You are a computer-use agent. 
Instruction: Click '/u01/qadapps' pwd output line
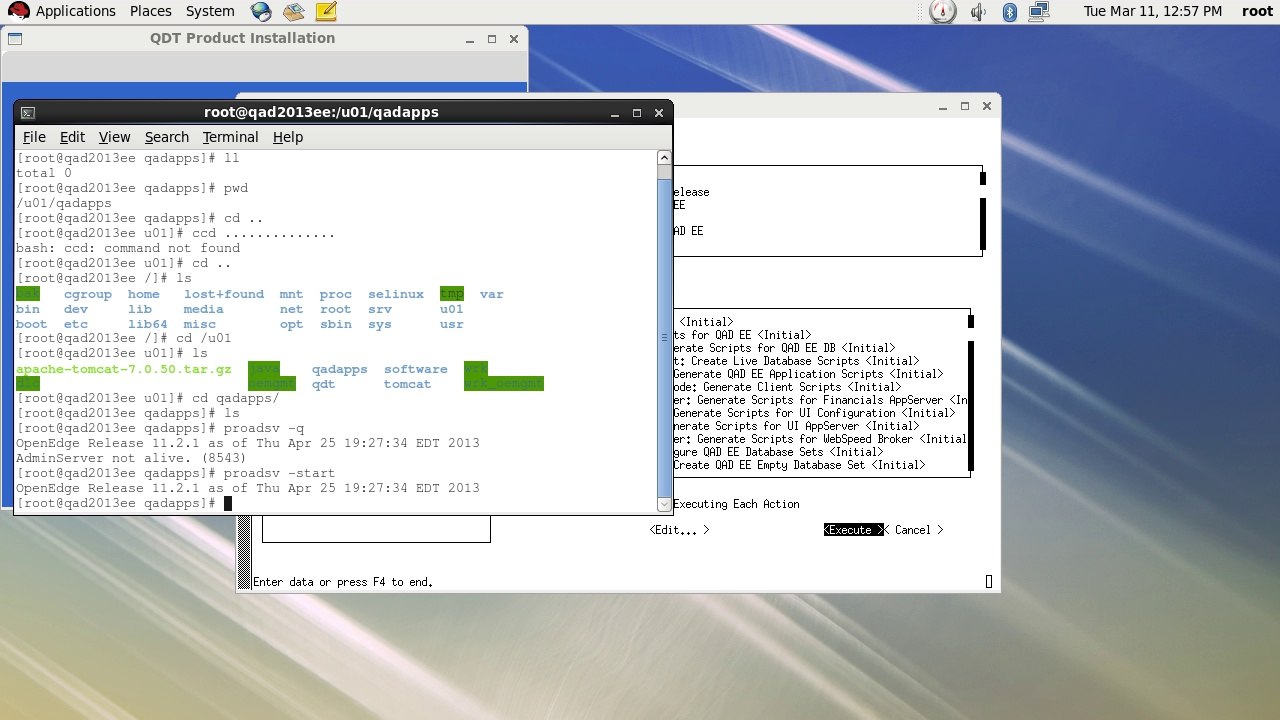(x=64, y=203)
